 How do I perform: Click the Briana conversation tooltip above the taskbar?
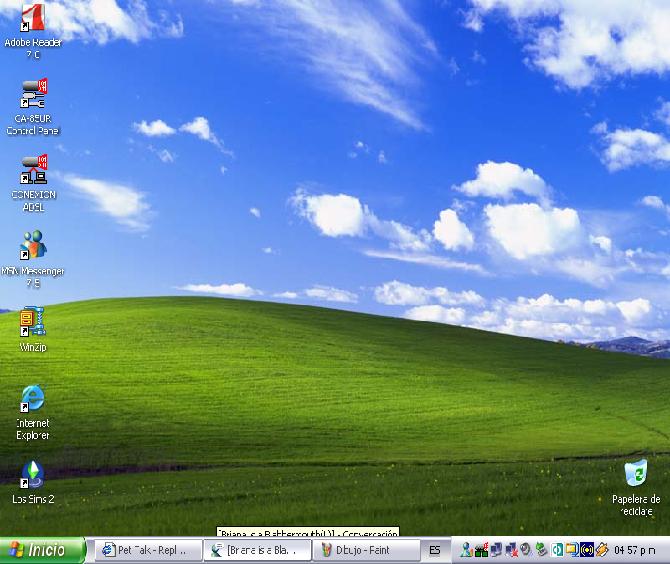[308, 532]
